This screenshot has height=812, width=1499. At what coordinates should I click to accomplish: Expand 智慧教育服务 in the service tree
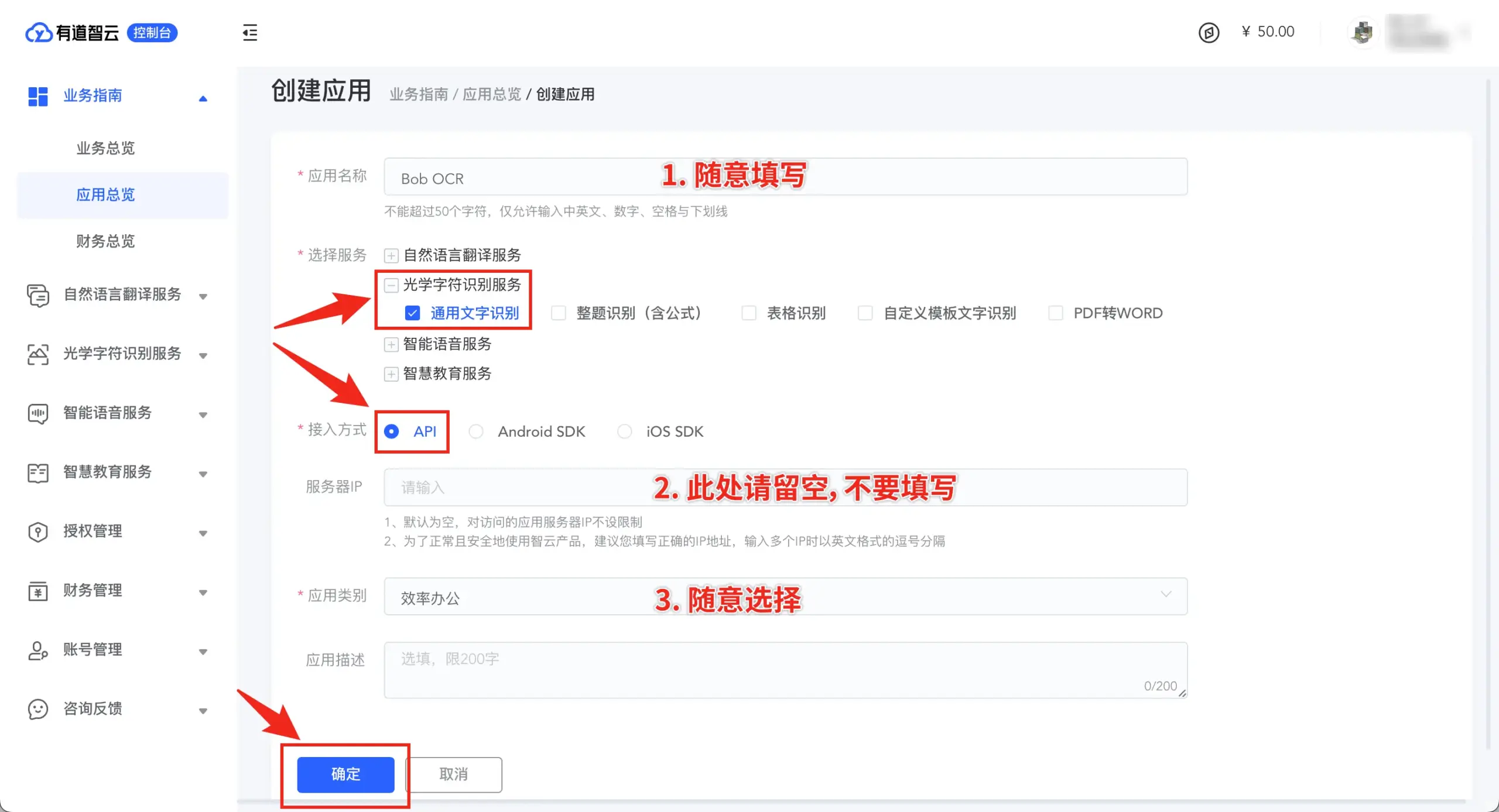pyautogui.click(x=391, y=374)
